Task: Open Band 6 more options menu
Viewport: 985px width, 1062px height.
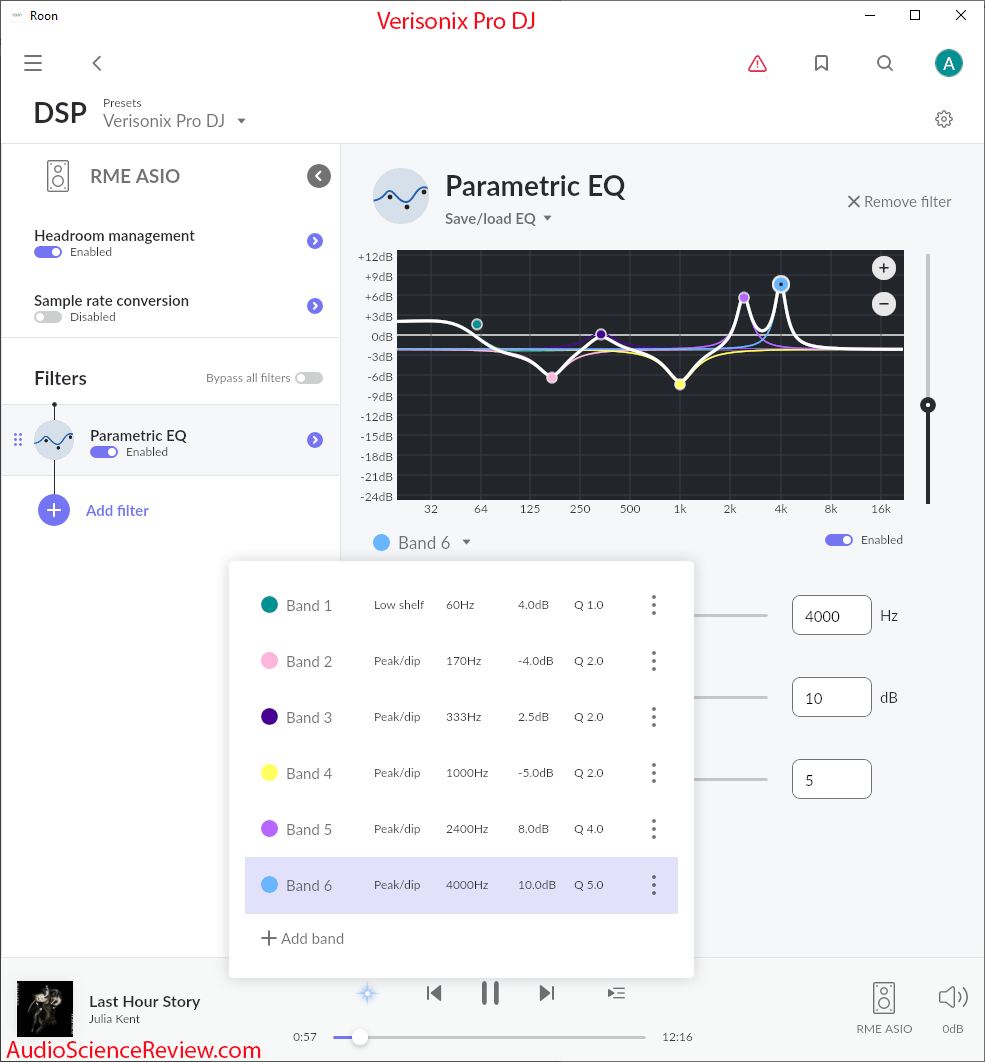Action: 654,885
